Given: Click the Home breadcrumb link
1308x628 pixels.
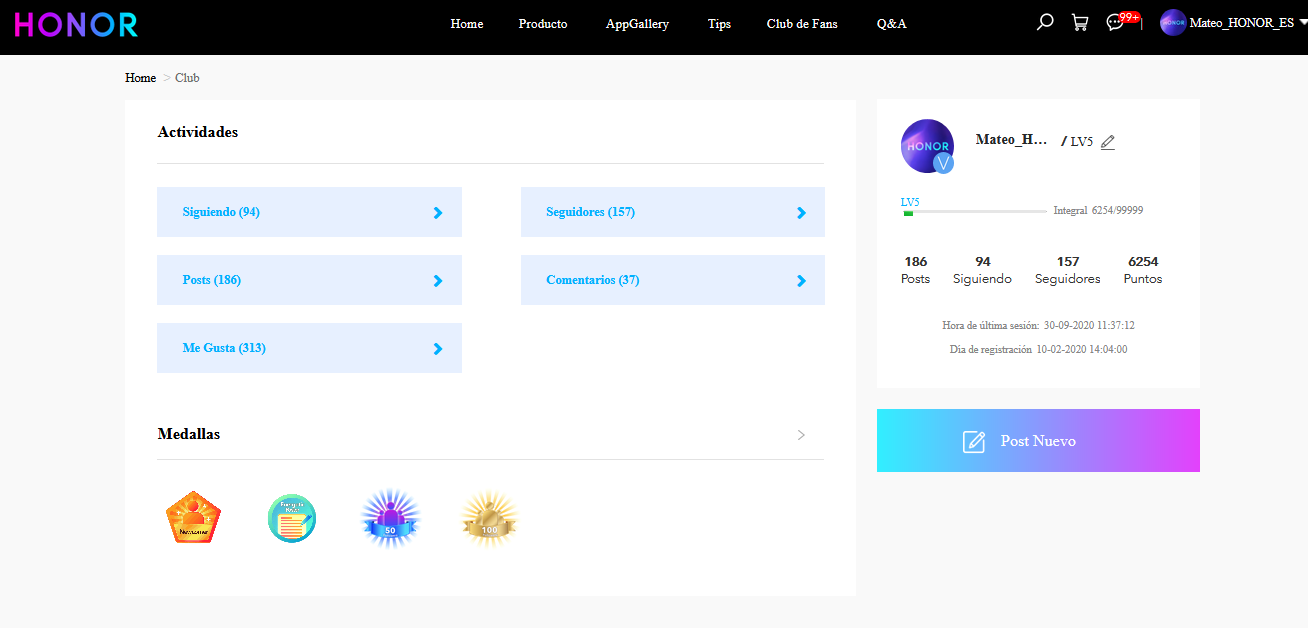Looking at the screenshot, I should tap(140, 78).
